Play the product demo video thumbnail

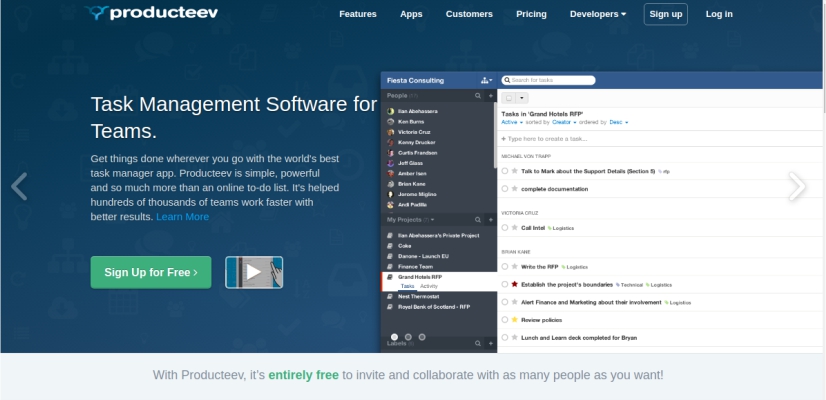254,272
